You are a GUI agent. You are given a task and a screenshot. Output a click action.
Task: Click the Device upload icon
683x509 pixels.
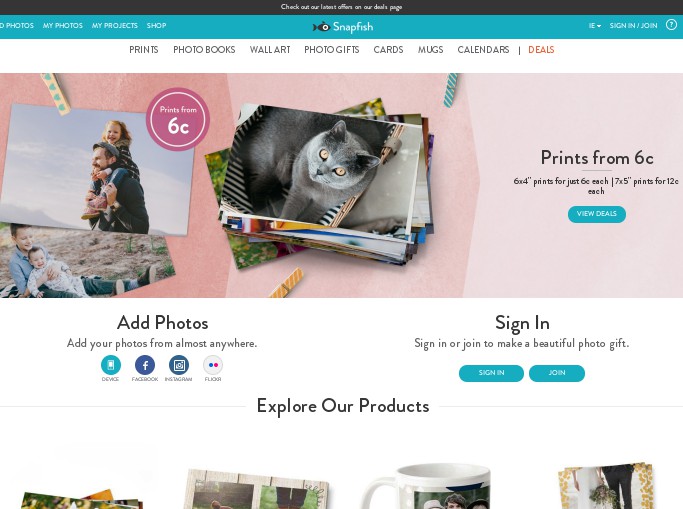click(x=111, y=365)
